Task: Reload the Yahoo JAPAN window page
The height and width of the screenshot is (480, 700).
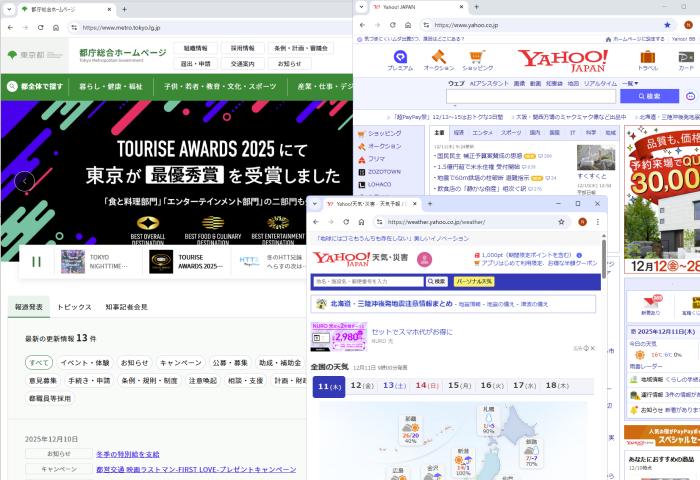Action: coord(392,25)
